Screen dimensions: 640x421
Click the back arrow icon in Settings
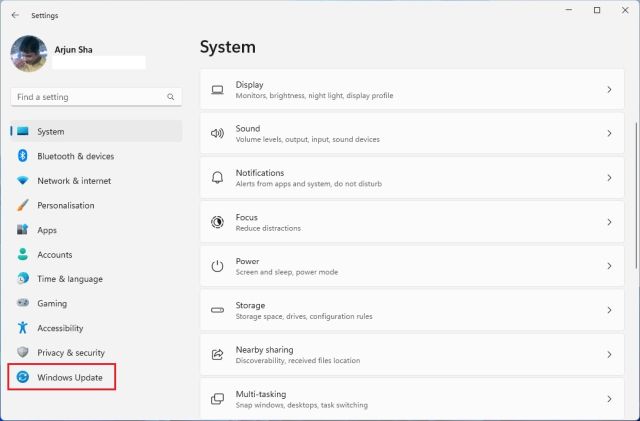[x=15, y=16]
